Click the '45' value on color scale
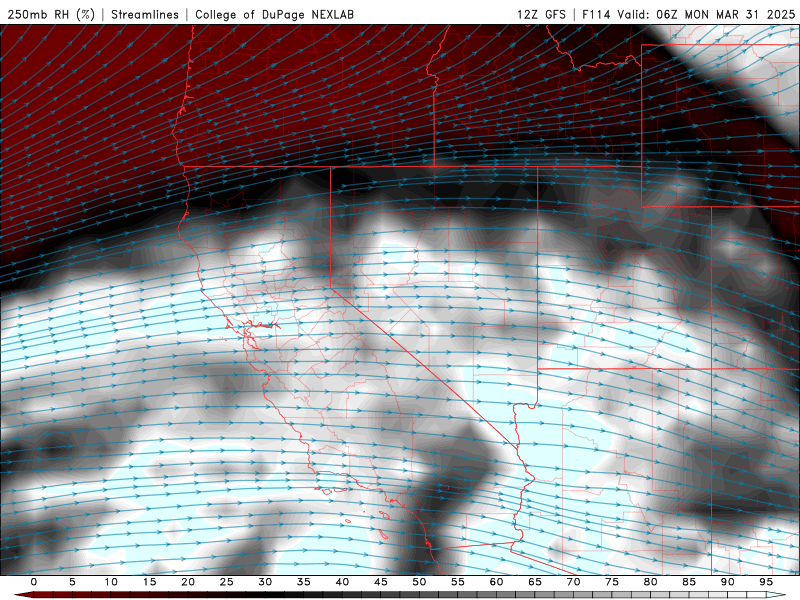 pyautogui.click(x=381, y=582)
